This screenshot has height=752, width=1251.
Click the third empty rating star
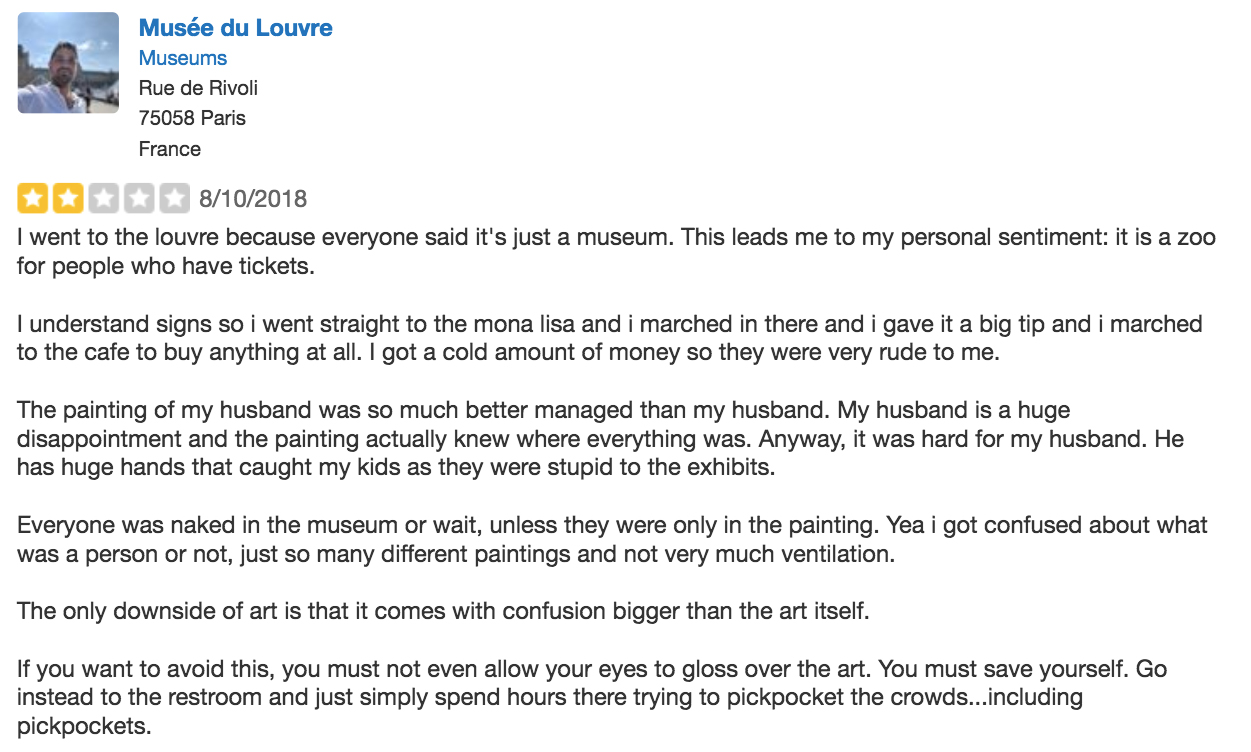tap(104, 198)
